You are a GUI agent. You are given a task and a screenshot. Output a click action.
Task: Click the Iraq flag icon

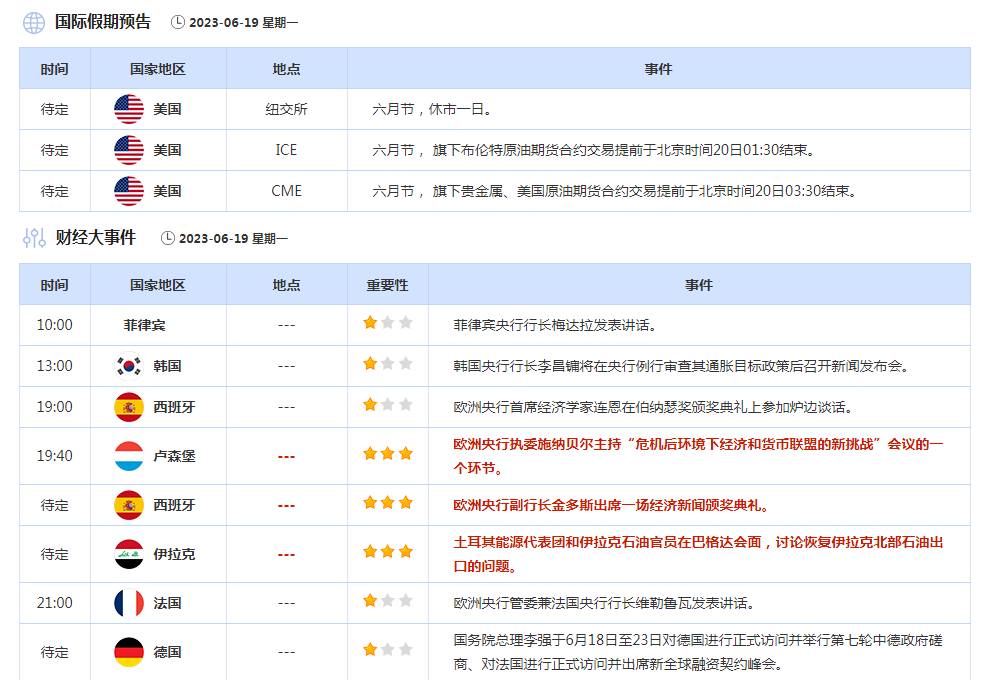click(x=129, y=554)
